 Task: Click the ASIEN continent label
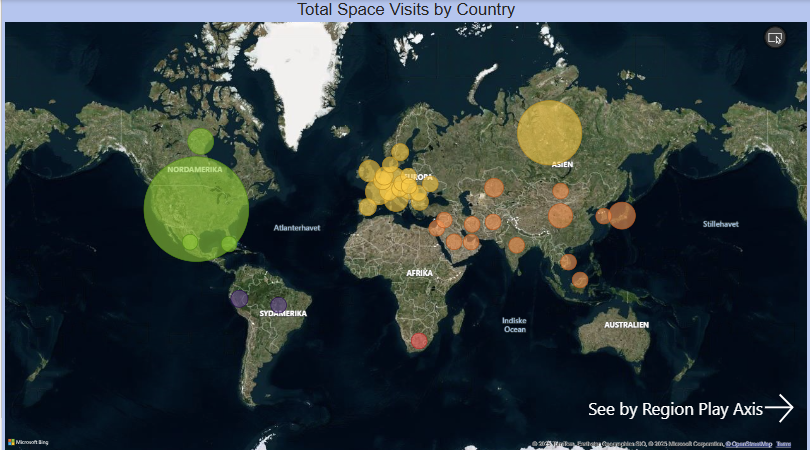coord(562,164)
